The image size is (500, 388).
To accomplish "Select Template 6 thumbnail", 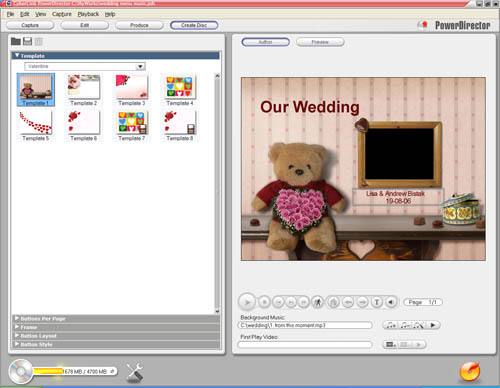I will tap(84, 126).
